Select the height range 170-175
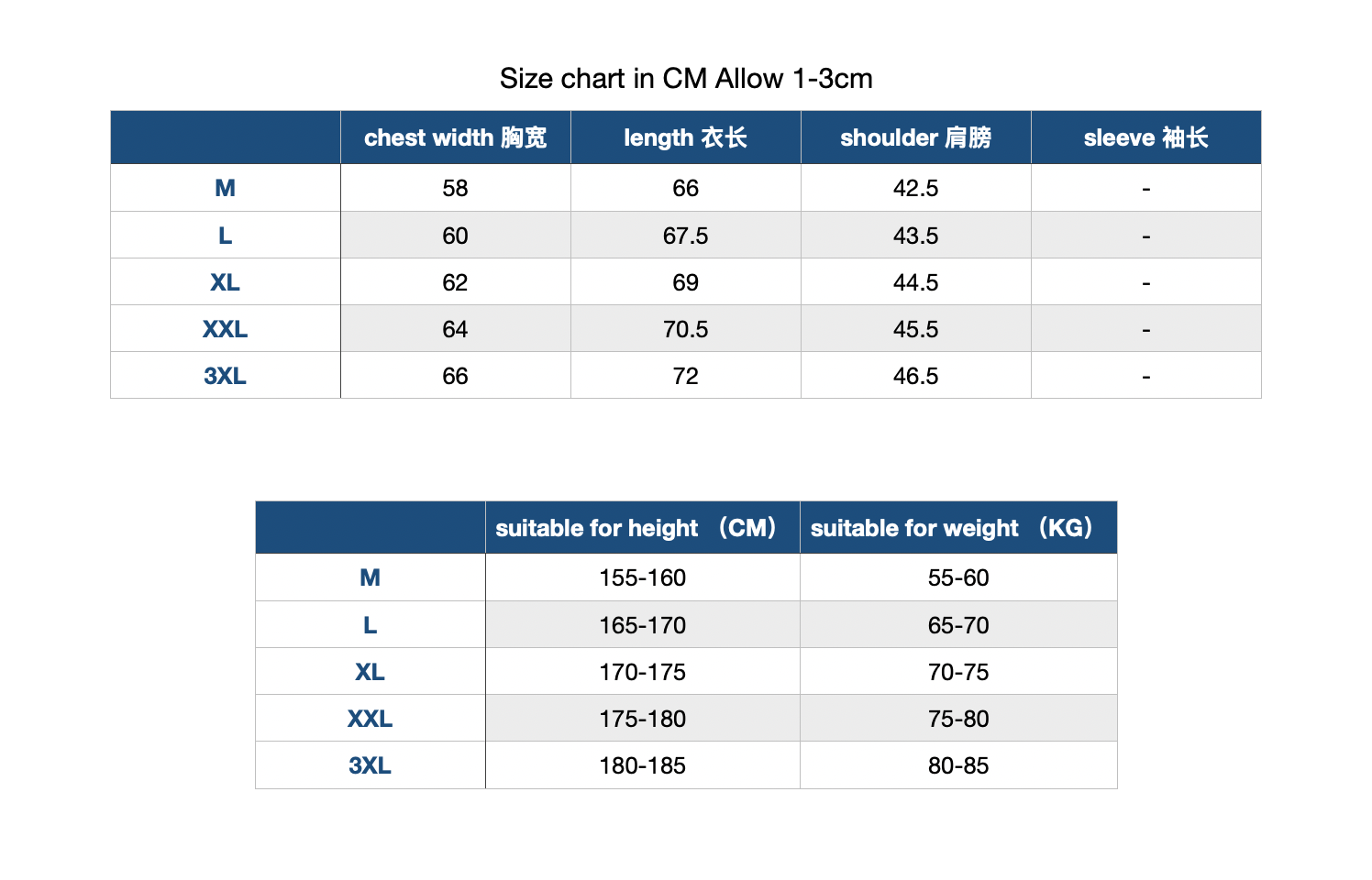Viewport: 1372px width, 880px height. [642, 672]
